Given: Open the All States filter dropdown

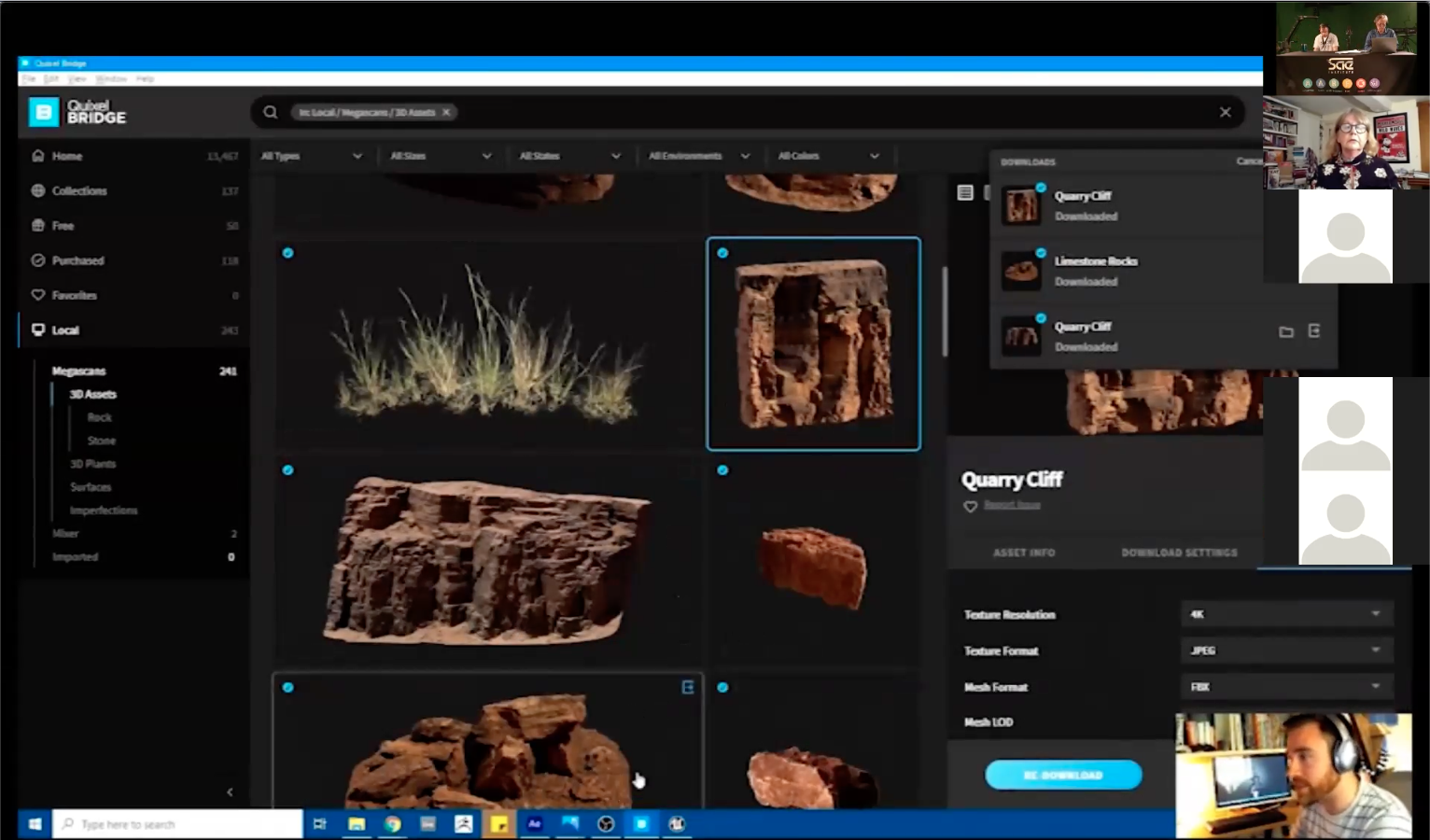Looking at the screenshot, I should click(569, 156).
